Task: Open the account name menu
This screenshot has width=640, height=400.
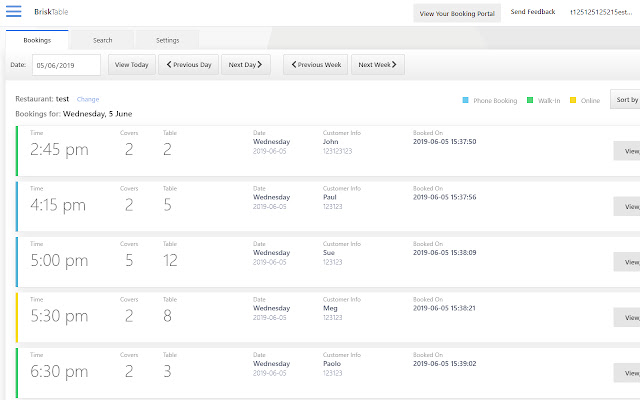Action: pos(601,12)
